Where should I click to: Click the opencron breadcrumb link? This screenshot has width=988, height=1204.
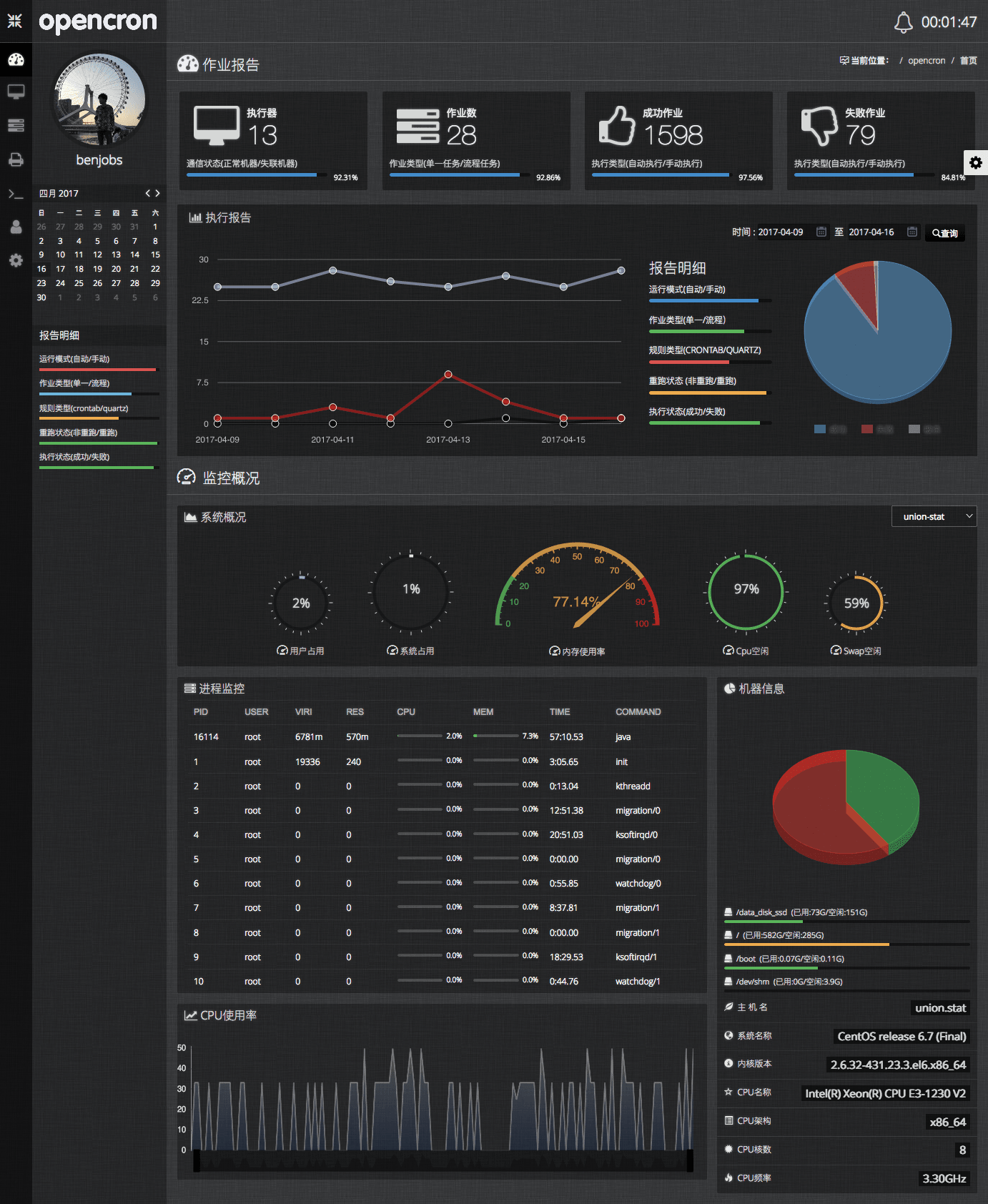pos(927,61)
